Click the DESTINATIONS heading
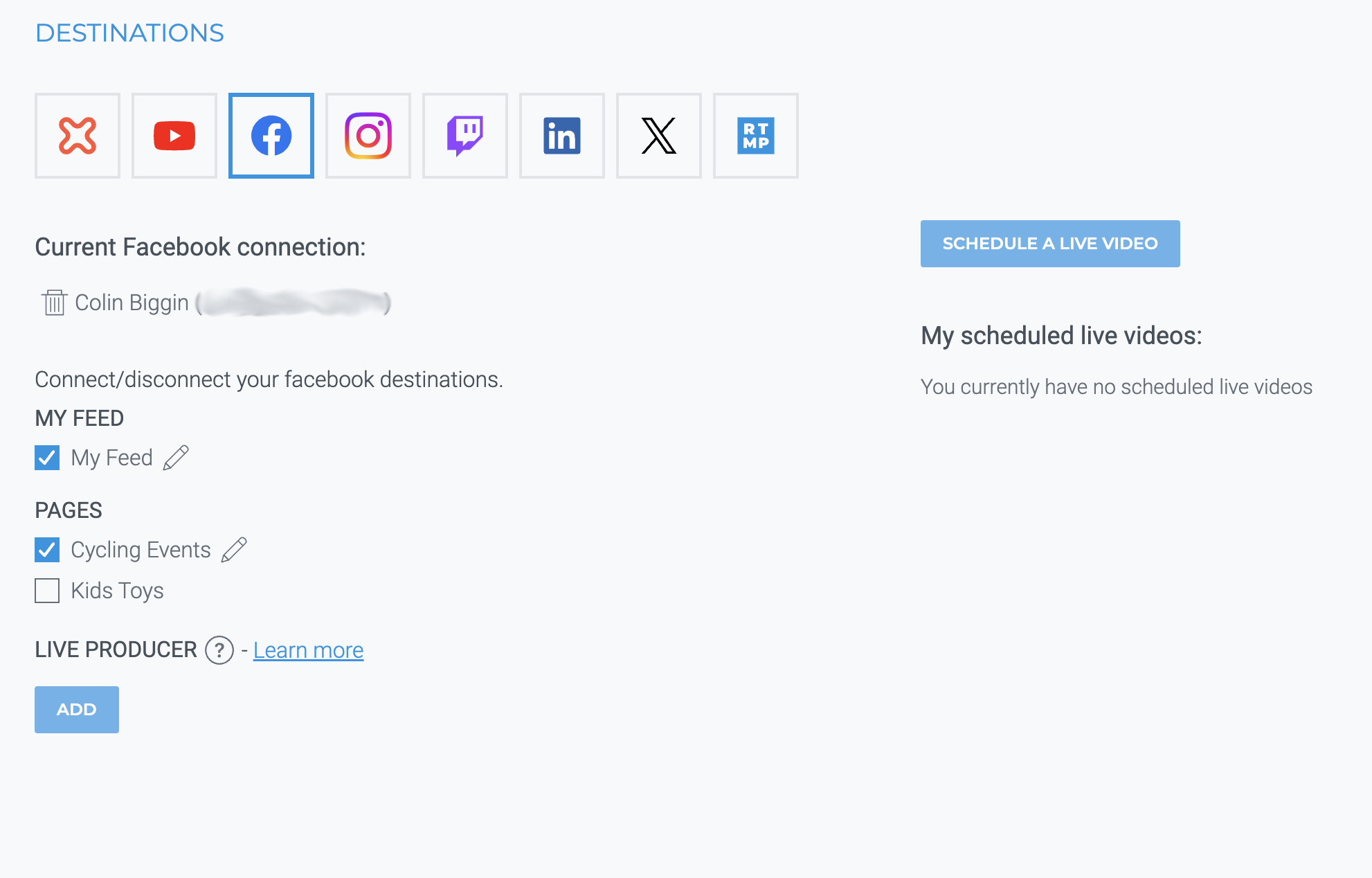1372x878 pixels. 129,33
